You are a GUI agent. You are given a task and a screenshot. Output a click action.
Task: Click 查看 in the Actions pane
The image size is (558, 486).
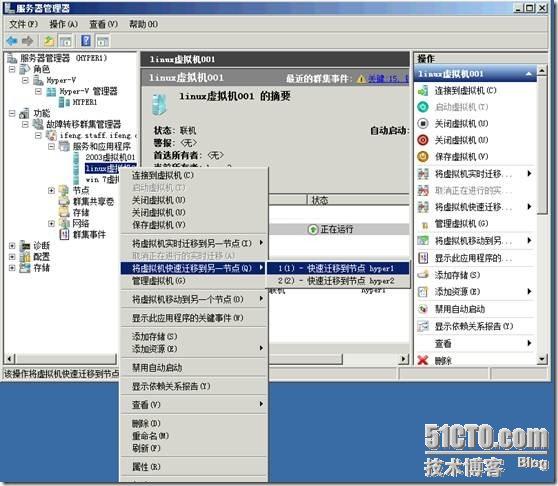tap(443, 343)
